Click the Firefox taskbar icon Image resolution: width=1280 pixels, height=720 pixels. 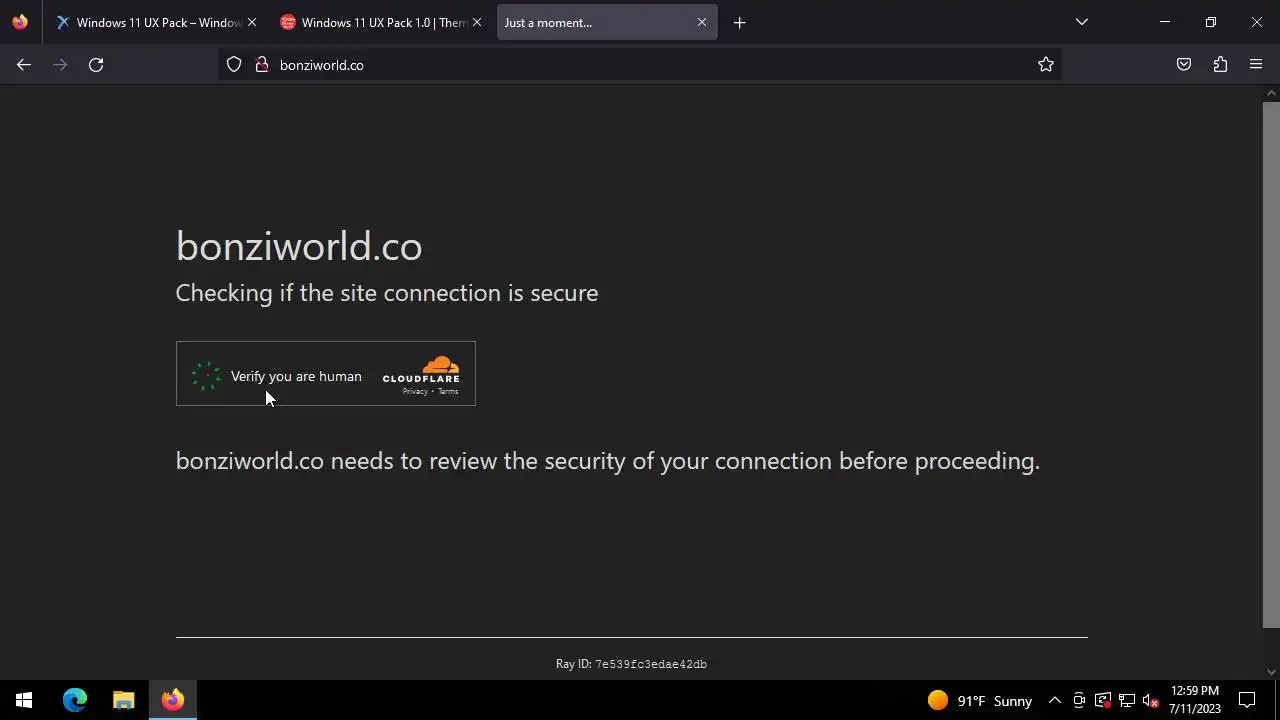(x=172, y=700)
